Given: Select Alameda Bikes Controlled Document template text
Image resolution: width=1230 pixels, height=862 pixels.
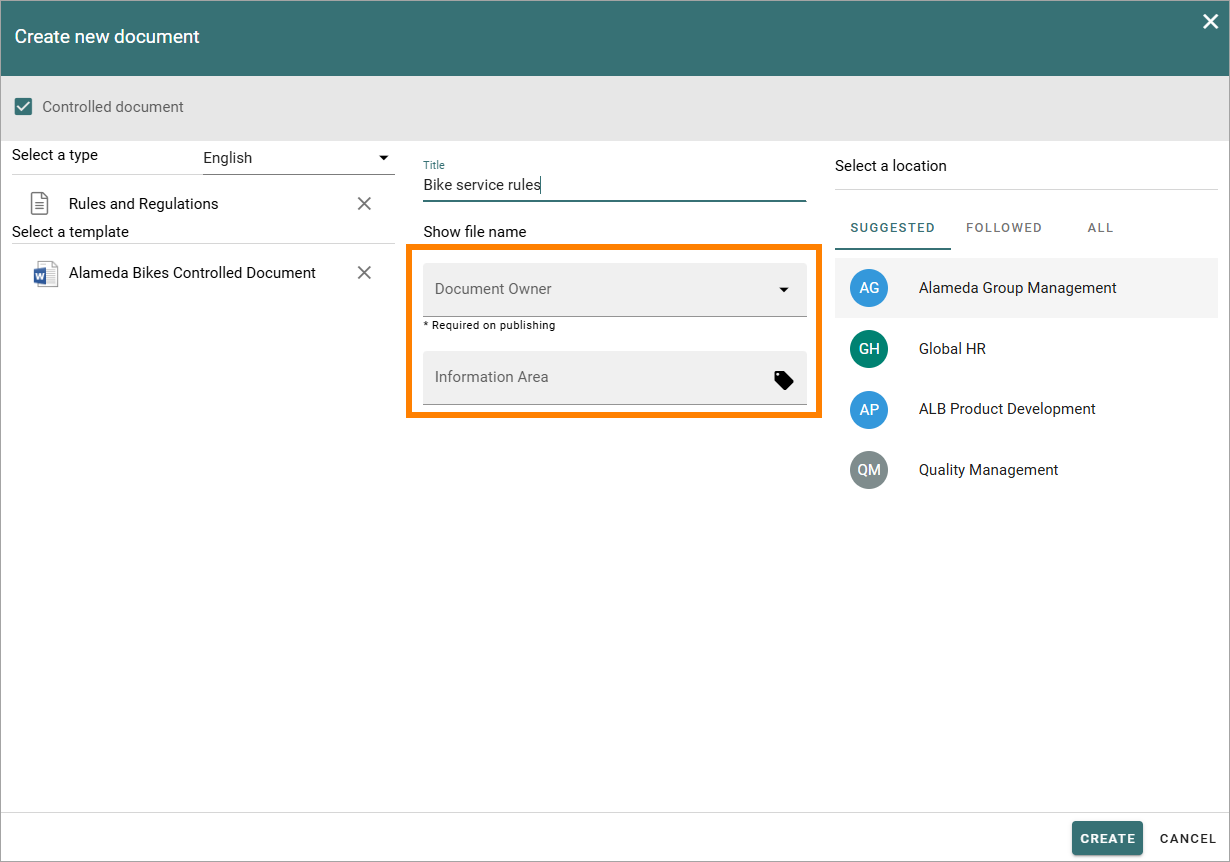Looking at the screenshot, I should pos(192,273).
